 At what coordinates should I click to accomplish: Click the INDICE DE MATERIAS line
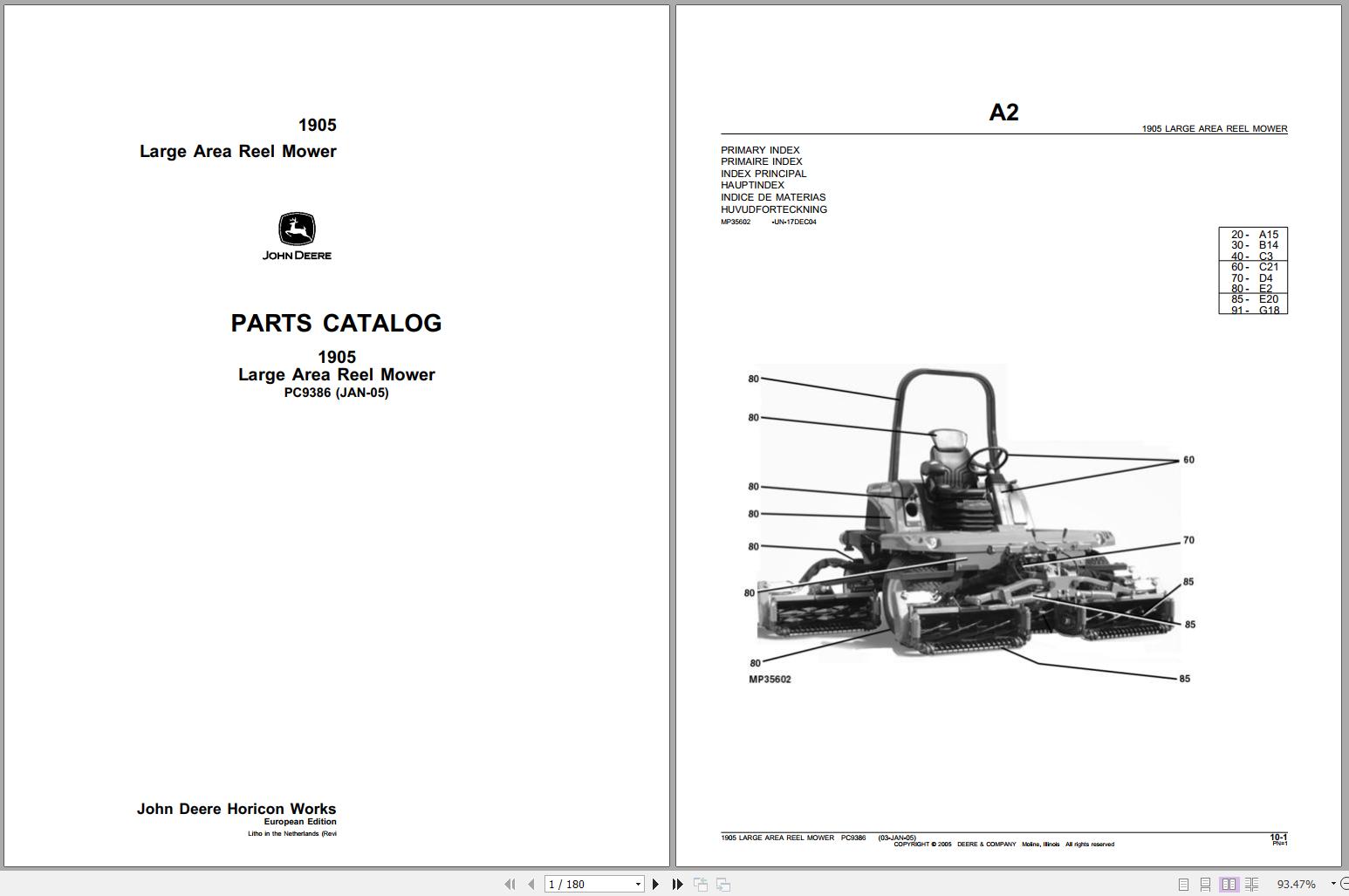point(773,197)
